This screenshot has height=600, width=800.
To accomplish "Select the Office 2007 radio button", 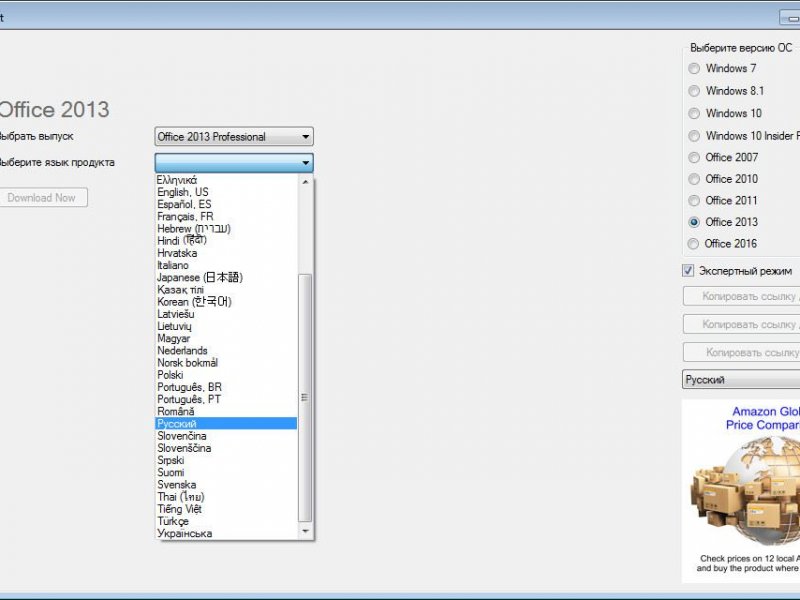I will (694, 158).
